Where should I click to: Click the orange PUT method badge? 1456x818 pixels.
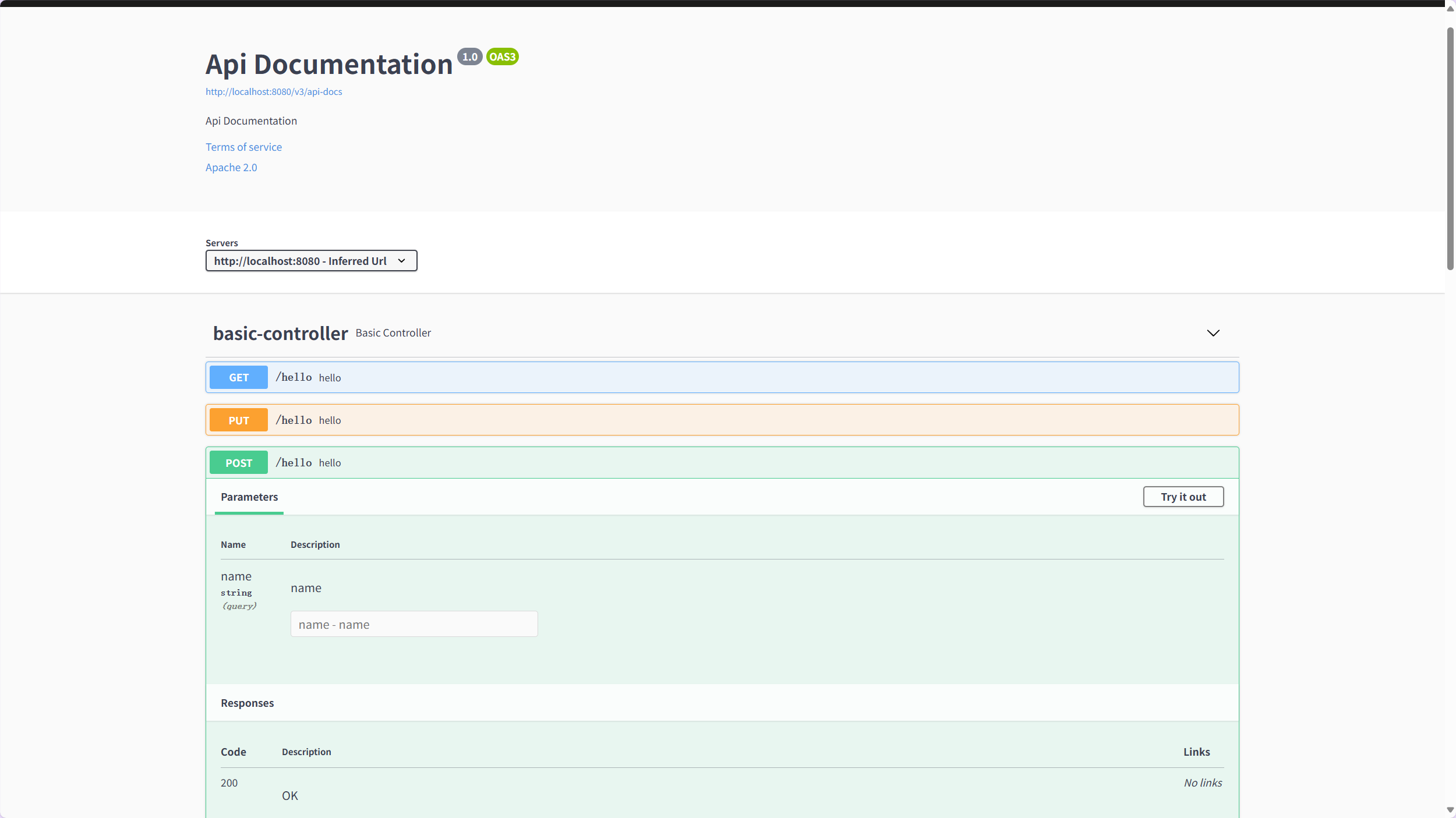tap(239, 420)
